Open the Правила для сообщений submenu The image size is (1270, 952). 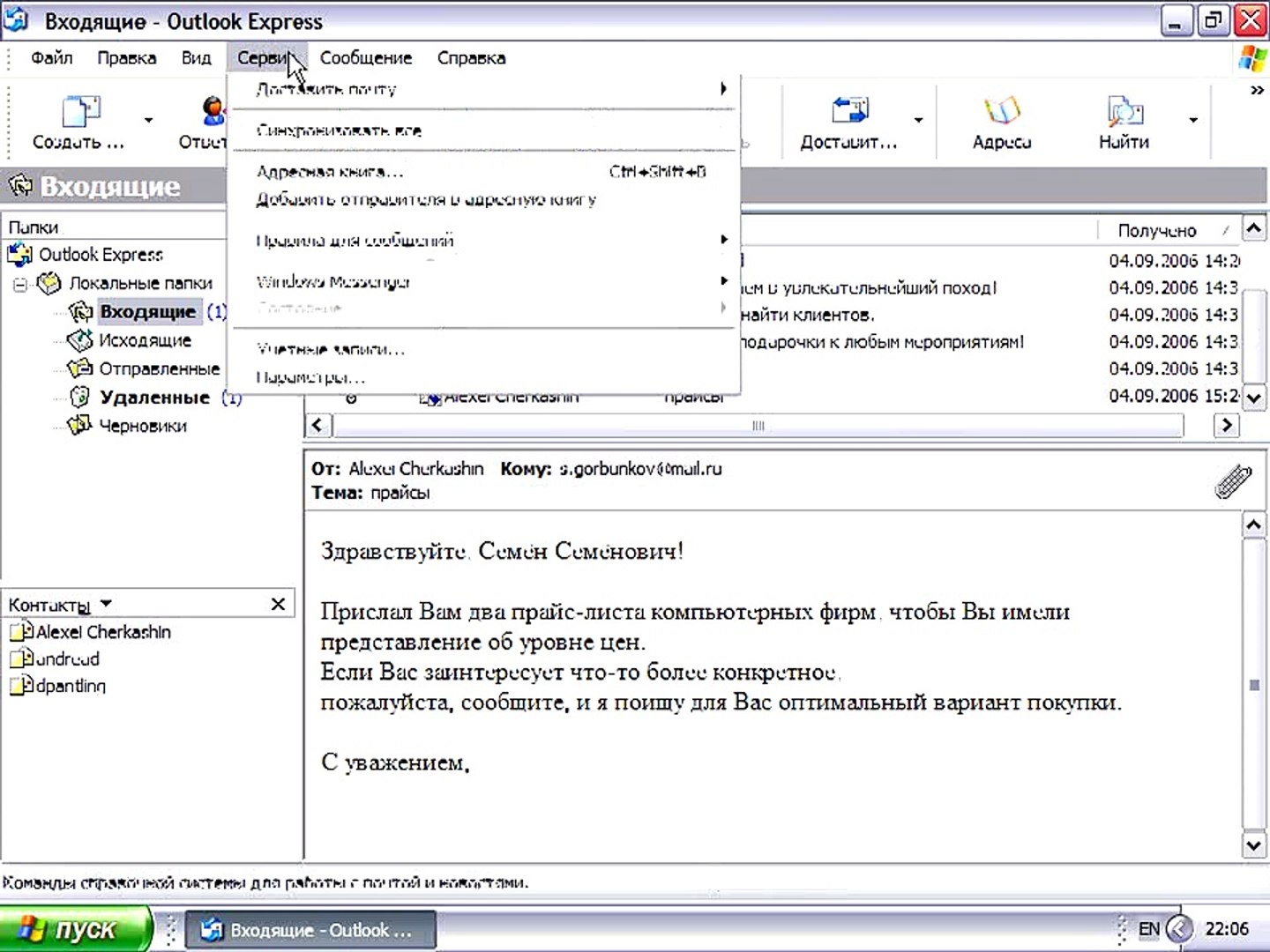coord(483,241)
